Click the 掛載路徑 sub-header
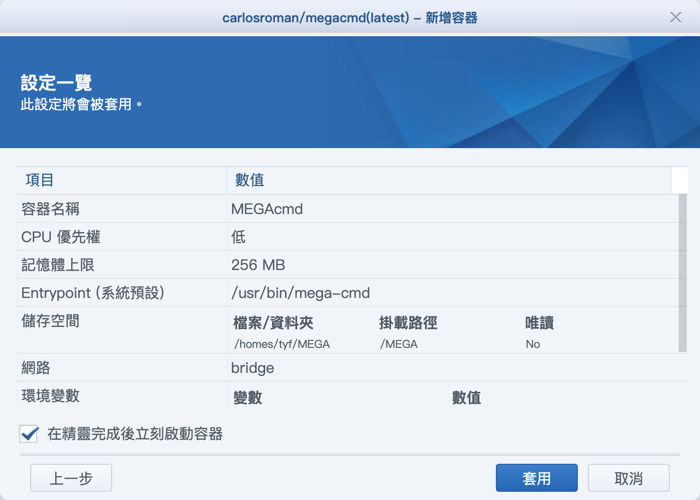The width and height of the screenshot is (700, 500). [x=408, y=323]
